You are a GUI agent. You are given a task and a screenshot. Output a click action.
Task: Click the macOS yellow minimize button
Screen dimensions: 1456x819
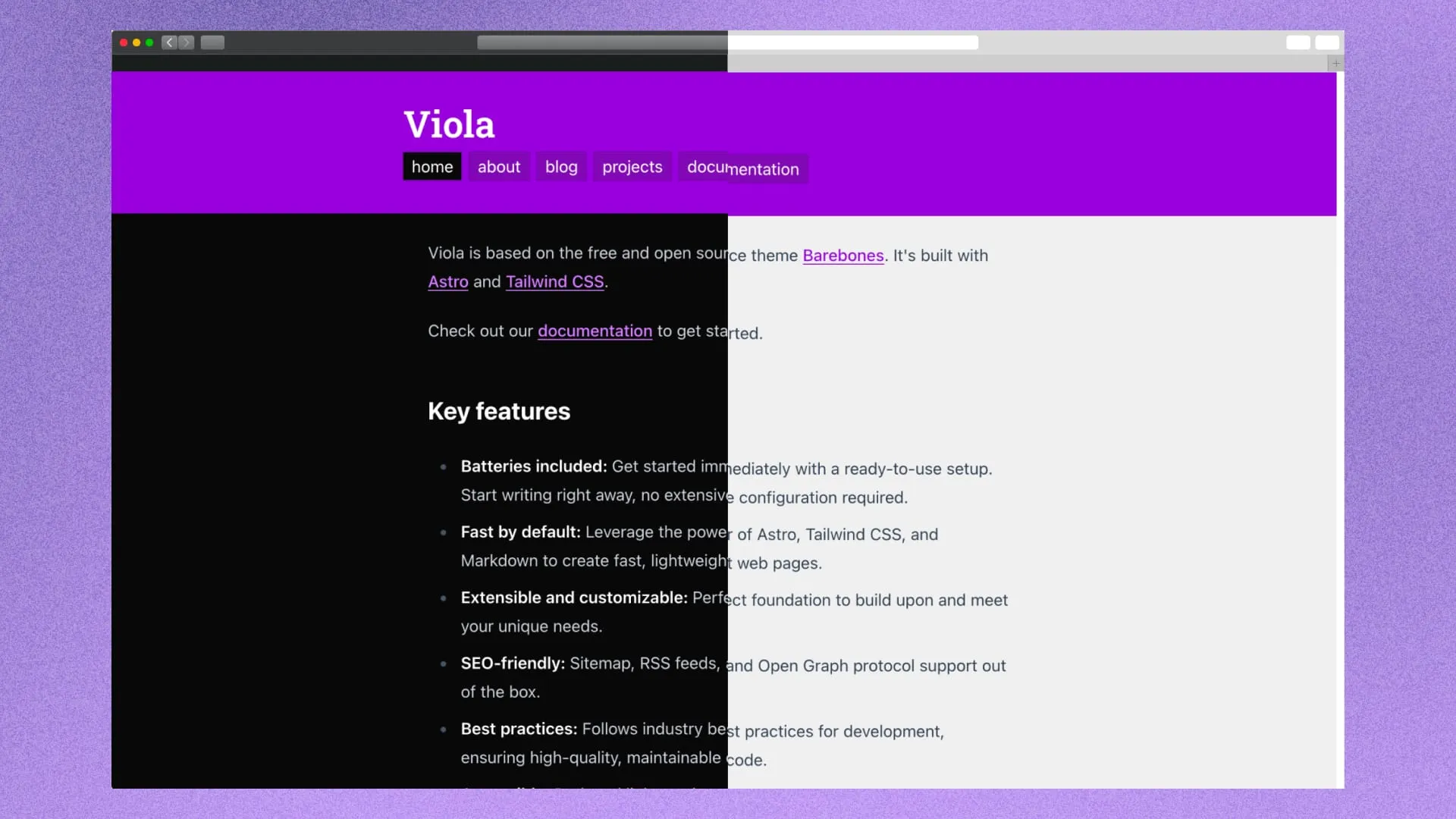coord(135,42)
